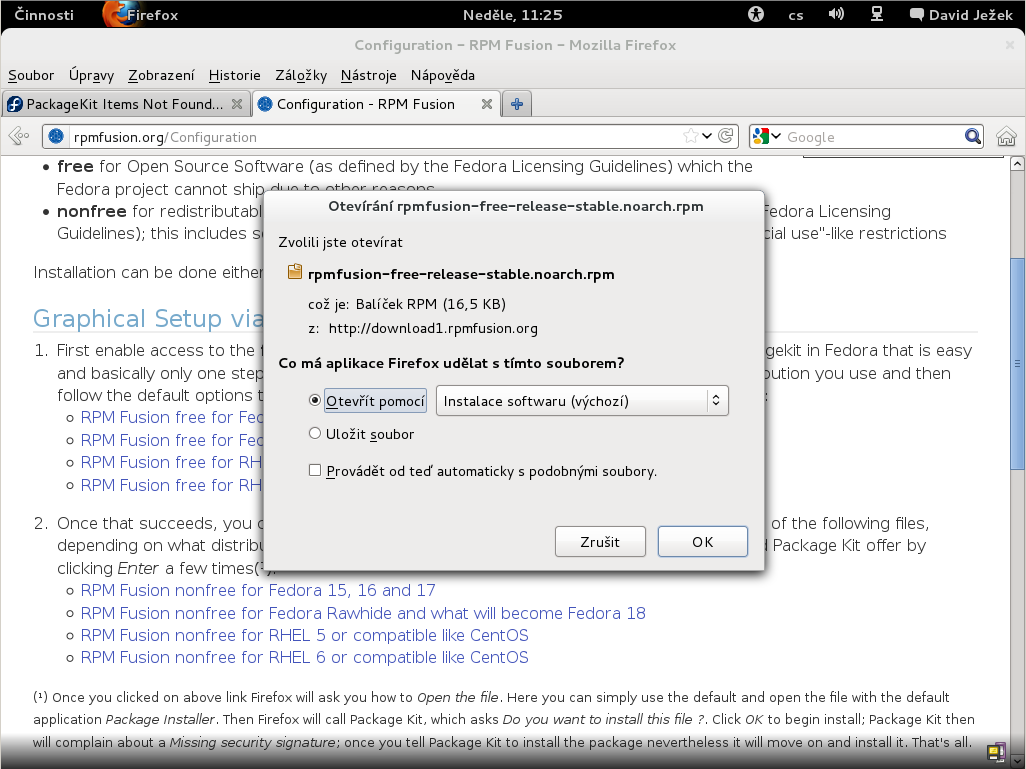Click the Zrušit button
Viewport: 1026px width, 769px height.
coord(600,542)
